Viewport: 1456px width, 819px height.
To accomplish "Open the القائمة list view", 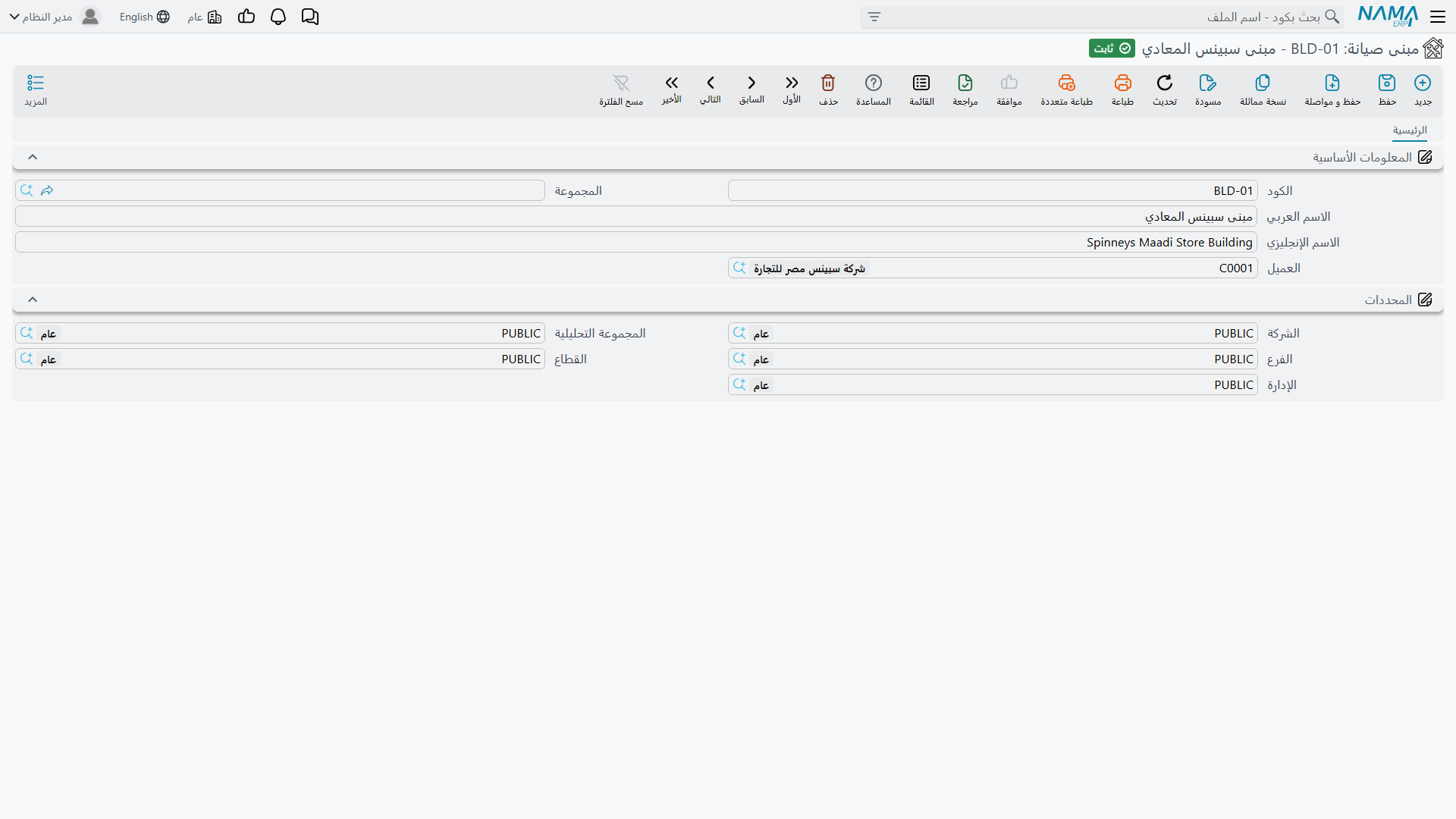I will point(921,89).
